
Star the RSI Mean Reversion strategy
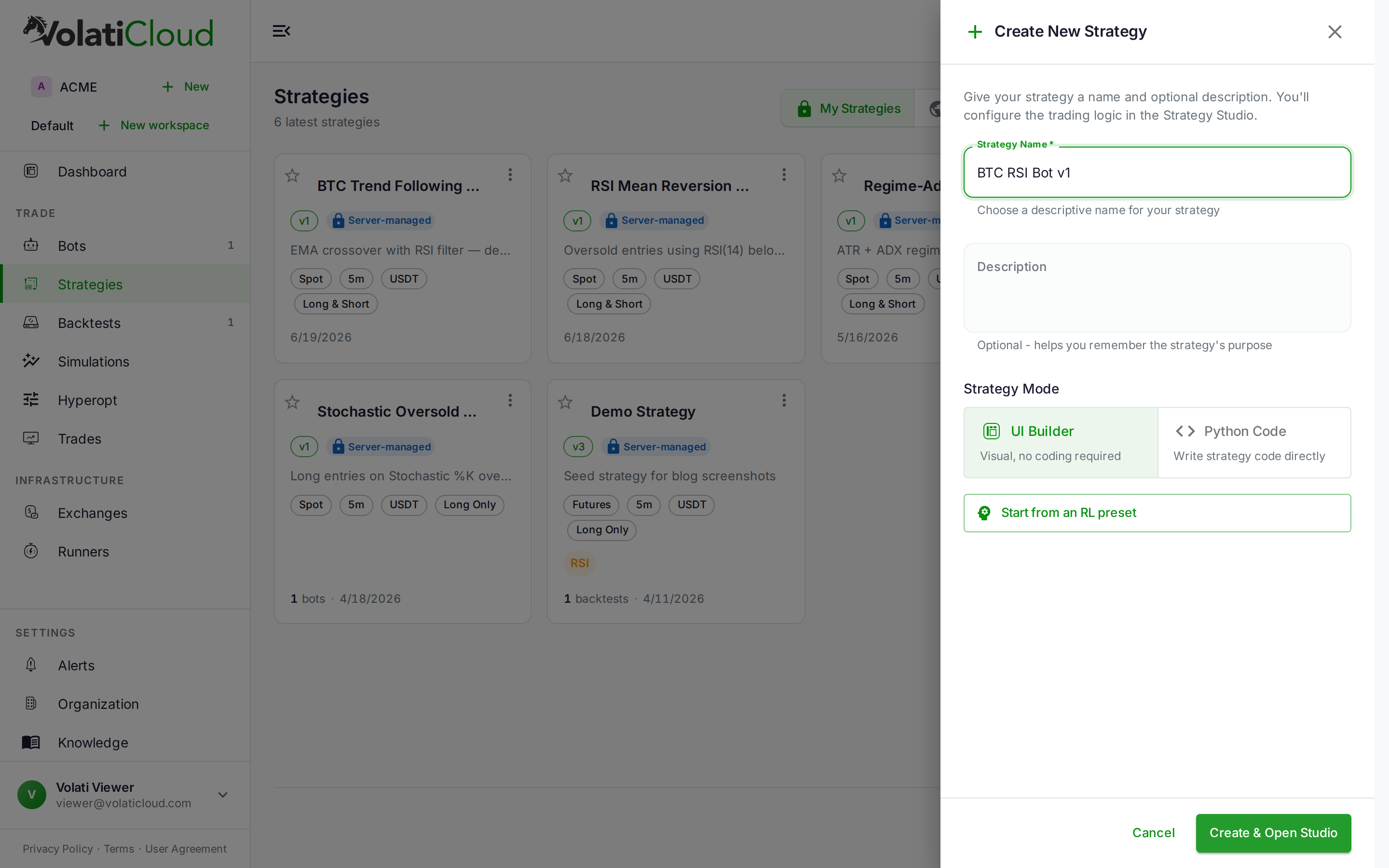click(565, 175)
